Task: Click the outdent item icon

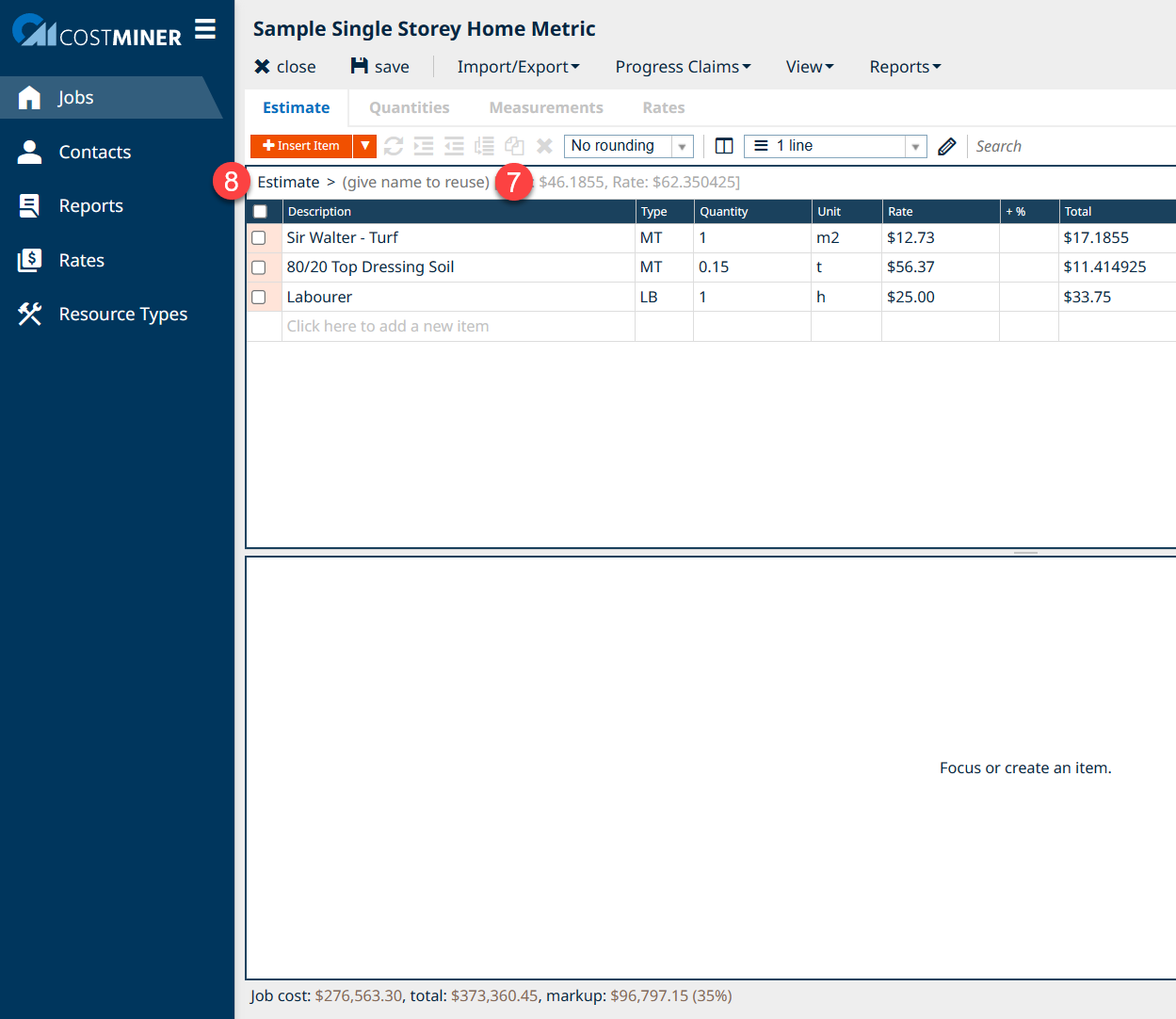Action: [x=454, y=146]
